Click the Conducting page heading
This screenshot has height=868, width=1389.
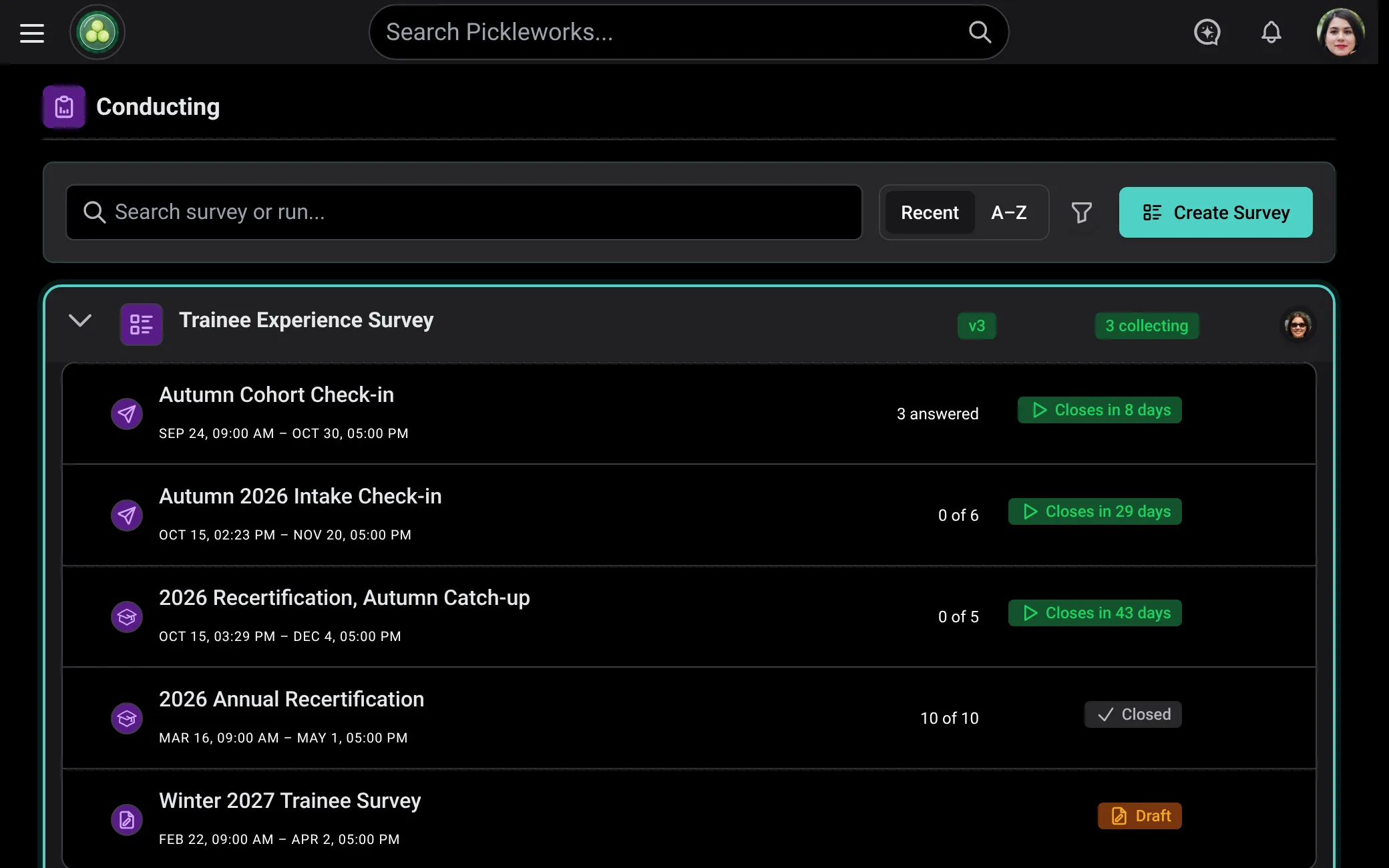[158, 107]
